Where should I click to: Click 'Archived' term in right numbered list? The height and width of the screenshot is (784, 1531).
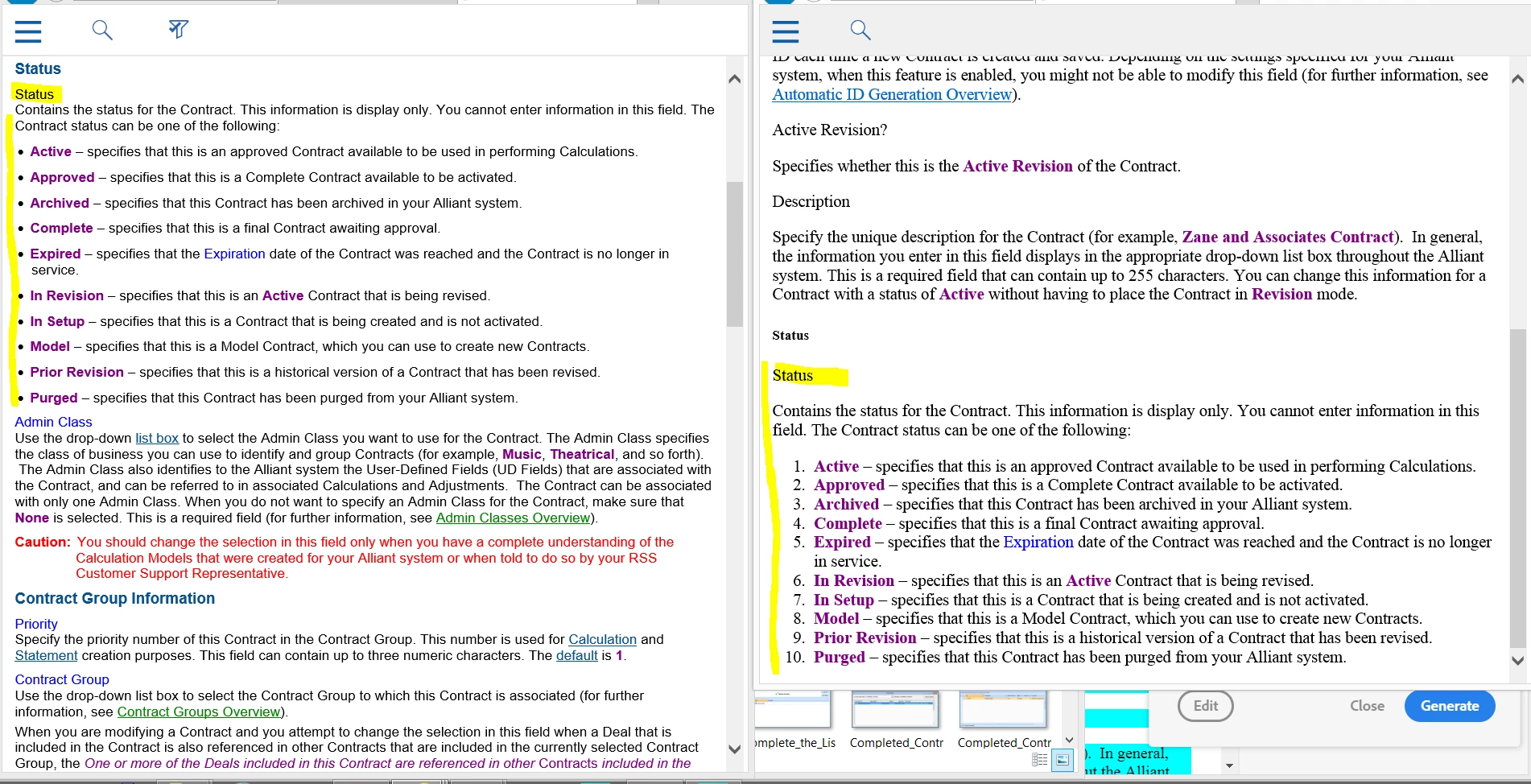846,504
